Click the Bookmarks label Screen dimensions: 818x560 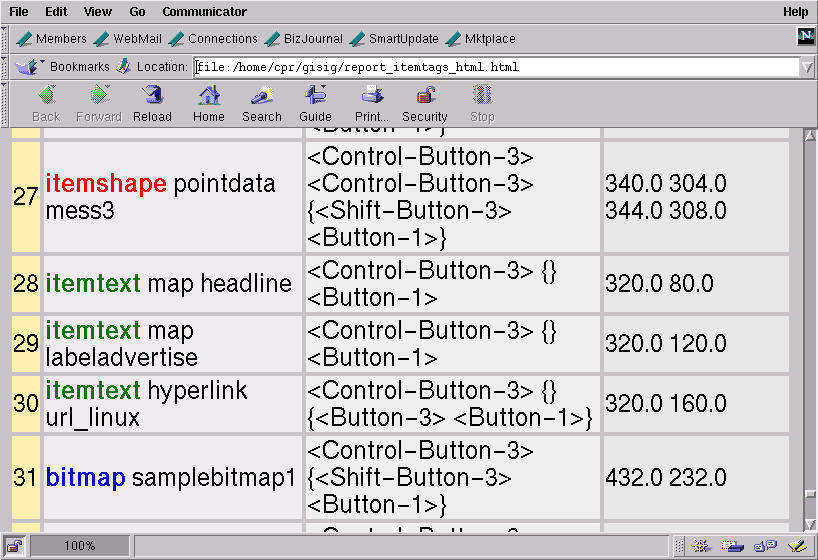click(80, 67)
